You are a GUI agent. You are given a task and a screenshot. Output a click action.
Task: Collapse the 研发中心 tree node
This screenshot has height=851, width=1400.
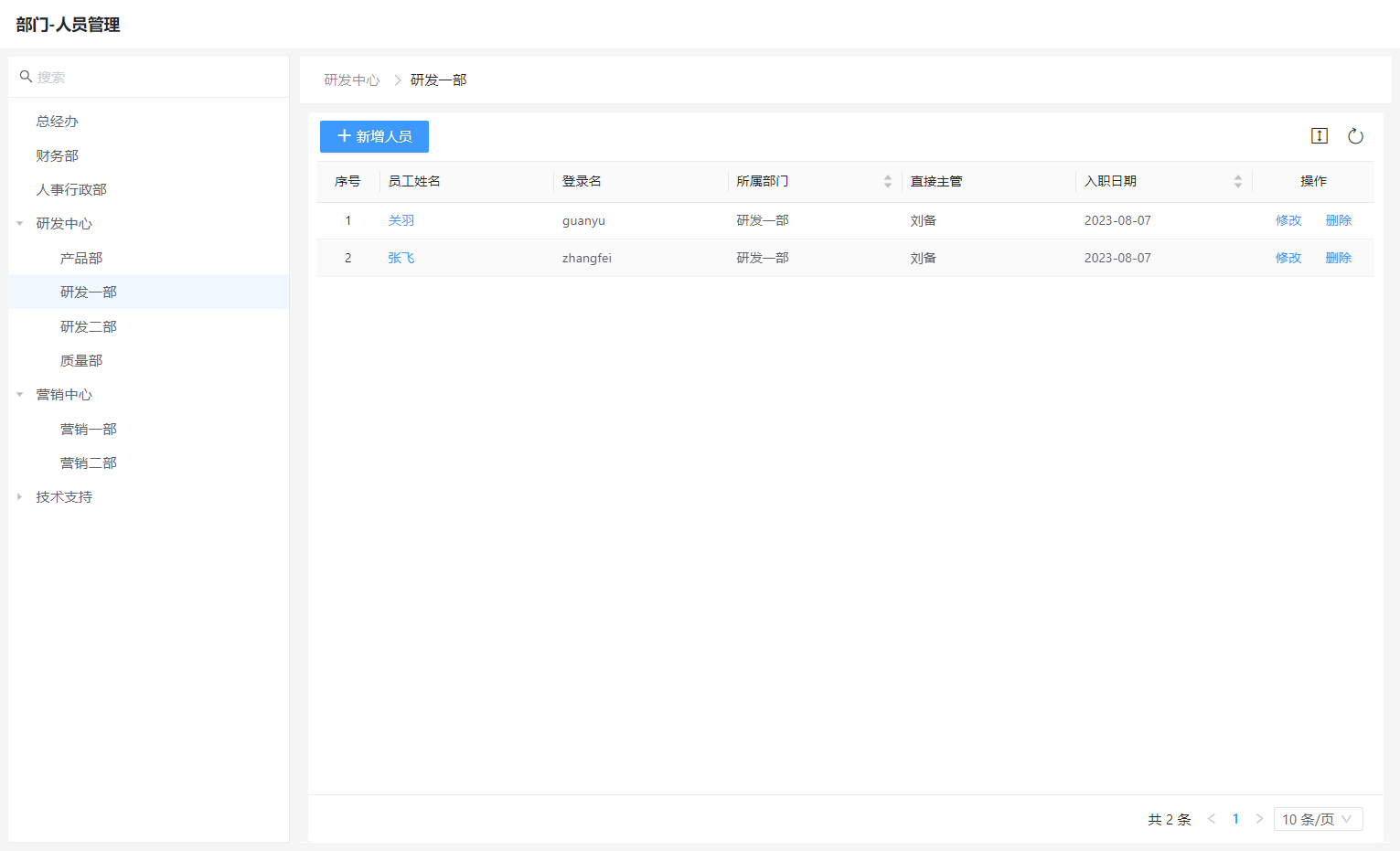click(x=20, y=224)
